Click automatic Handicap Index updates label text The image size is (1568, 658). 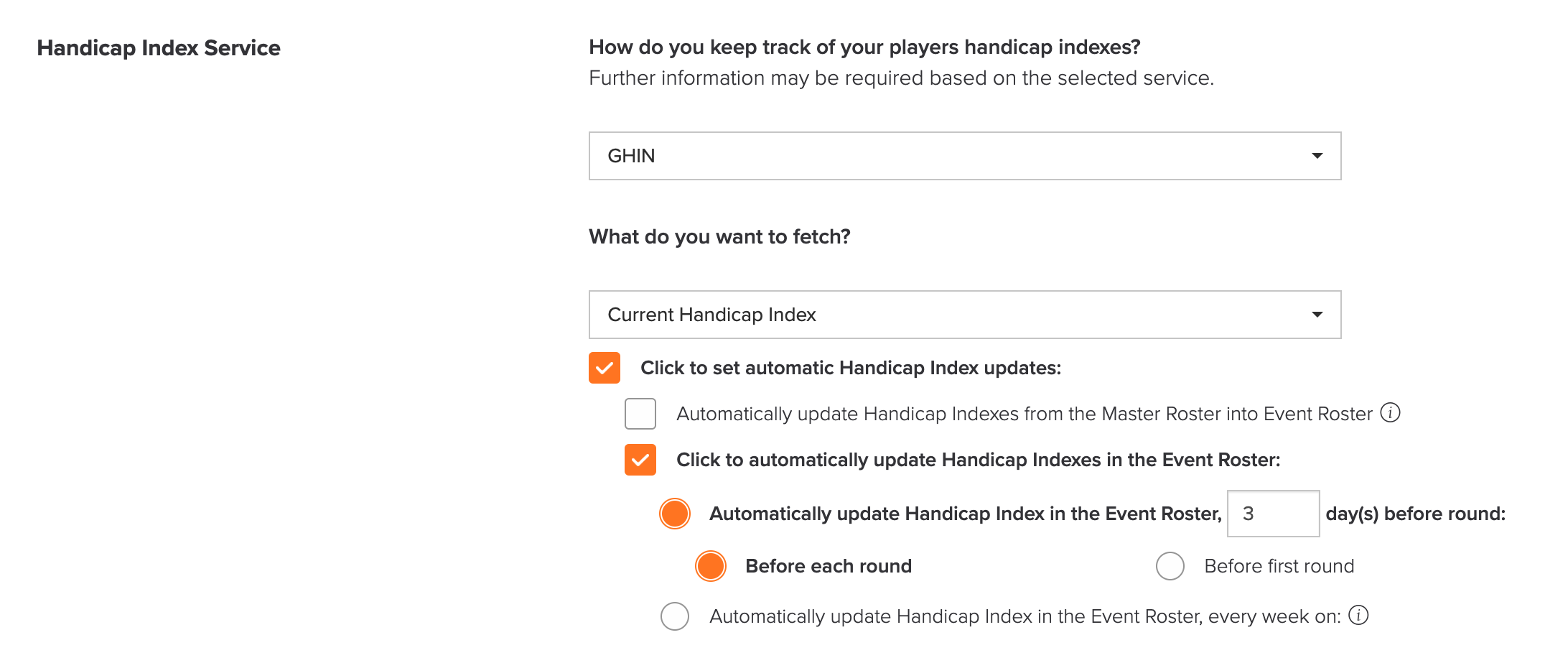[851, 368]
